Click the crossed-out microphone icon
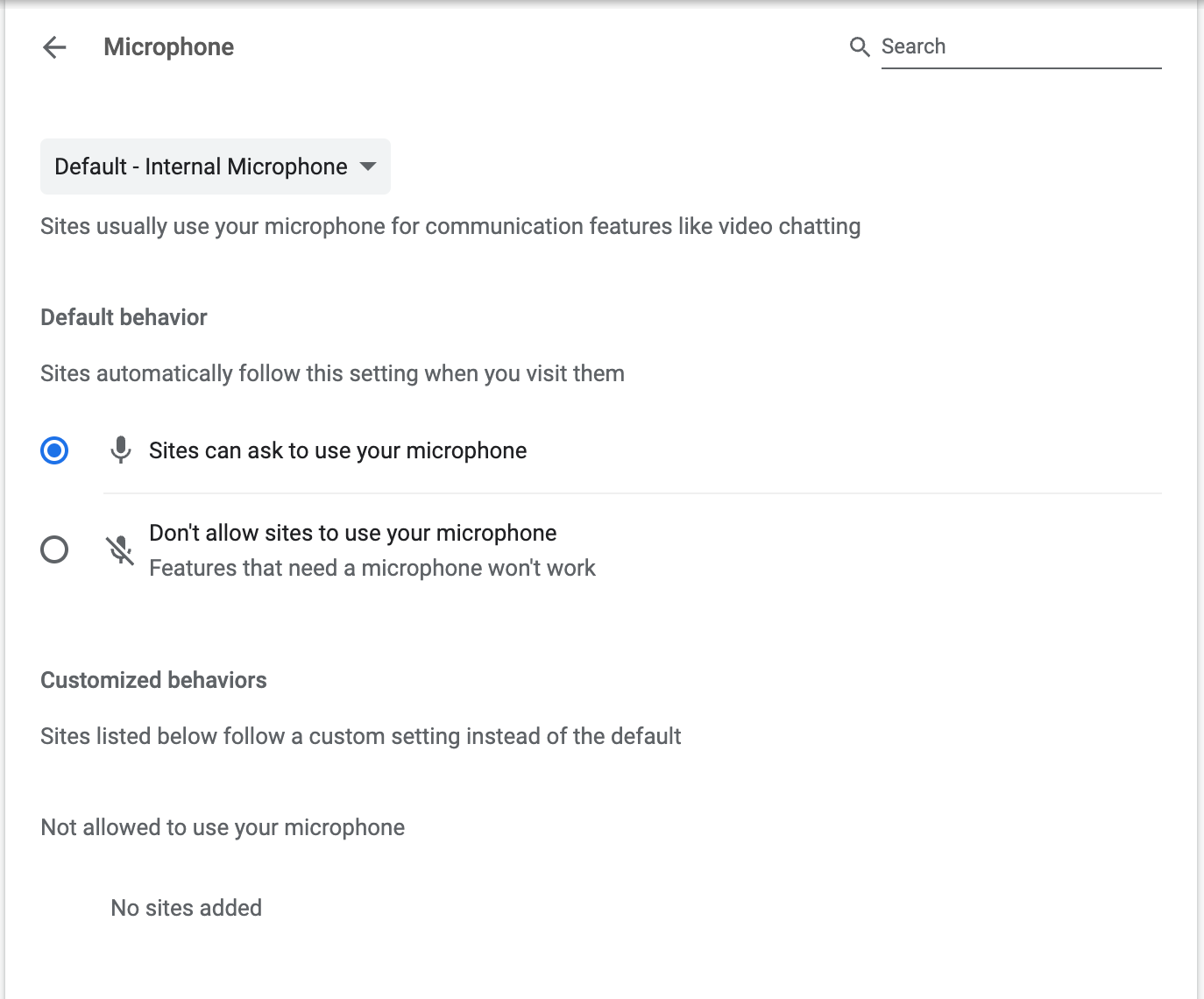 (x=121, y=550)
